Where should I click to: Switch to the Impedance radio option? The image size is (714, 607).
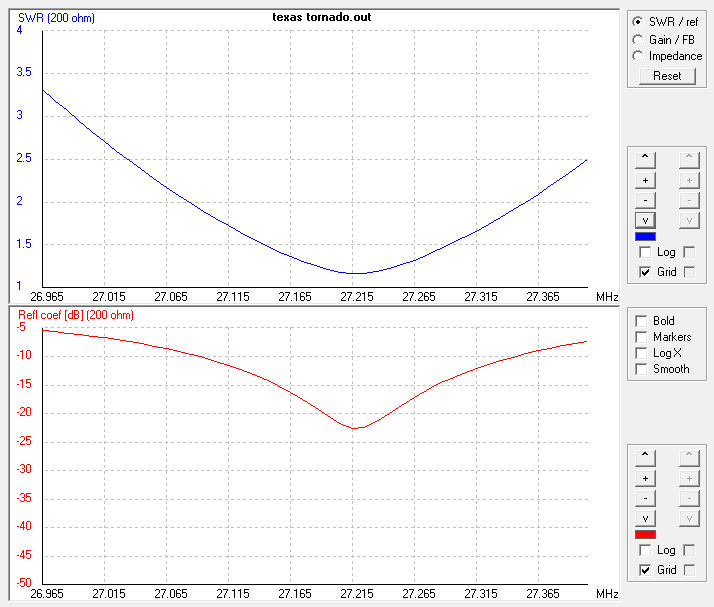[x=637, y=56]
